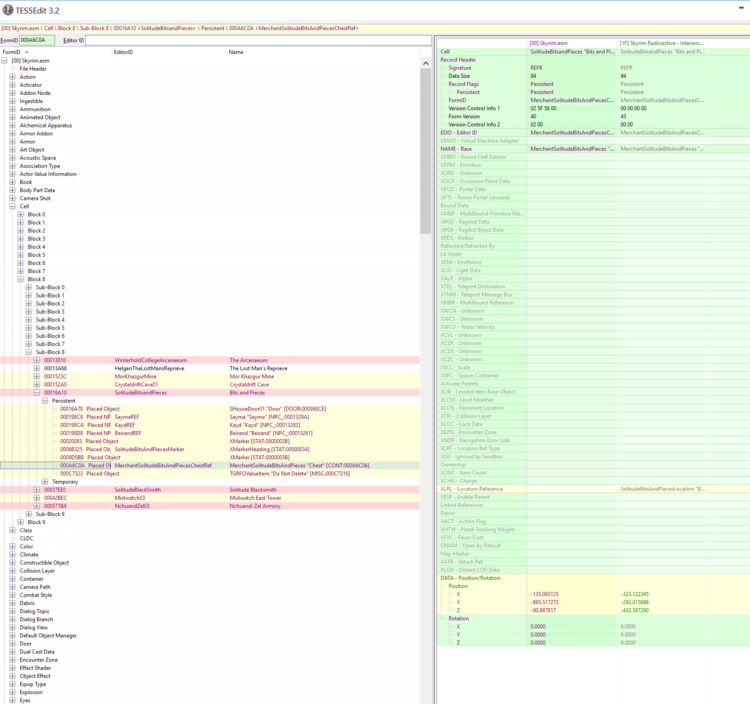
Task: Select SolitudeBlackSmith cell row
Action: tap(210, 490)
